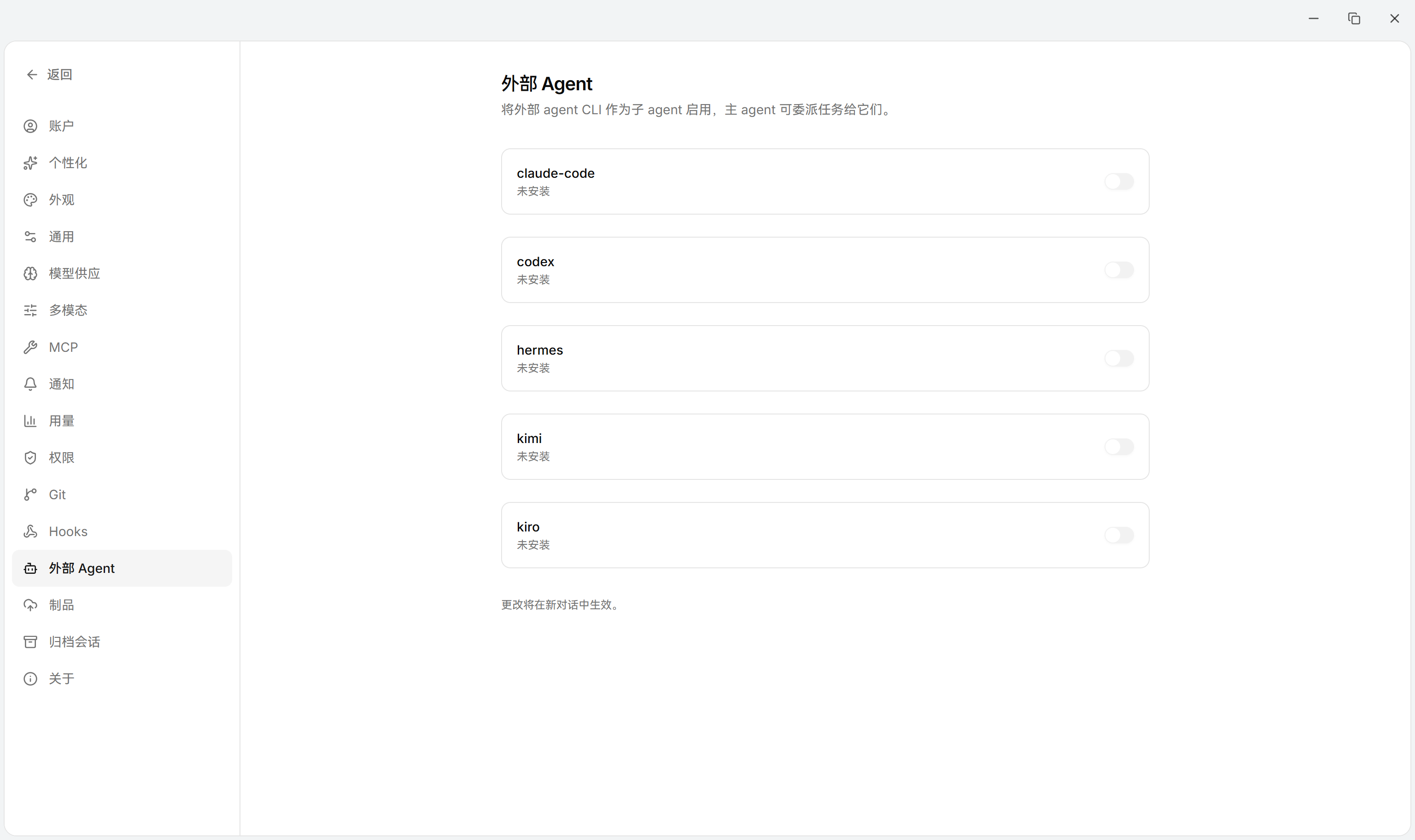The height and width of the screenshot is (840, 1415).
Task: Click the about info icon
Action: tap(30, 678)
